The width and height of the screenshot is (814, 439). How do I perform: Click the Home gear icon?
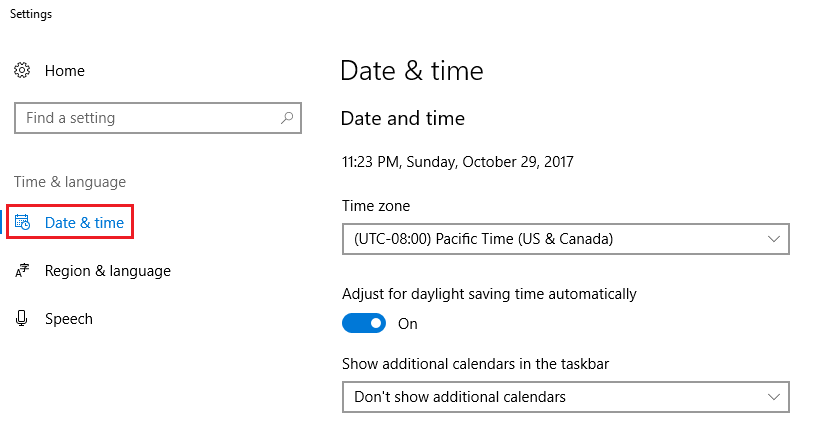(x=22, y=70)
